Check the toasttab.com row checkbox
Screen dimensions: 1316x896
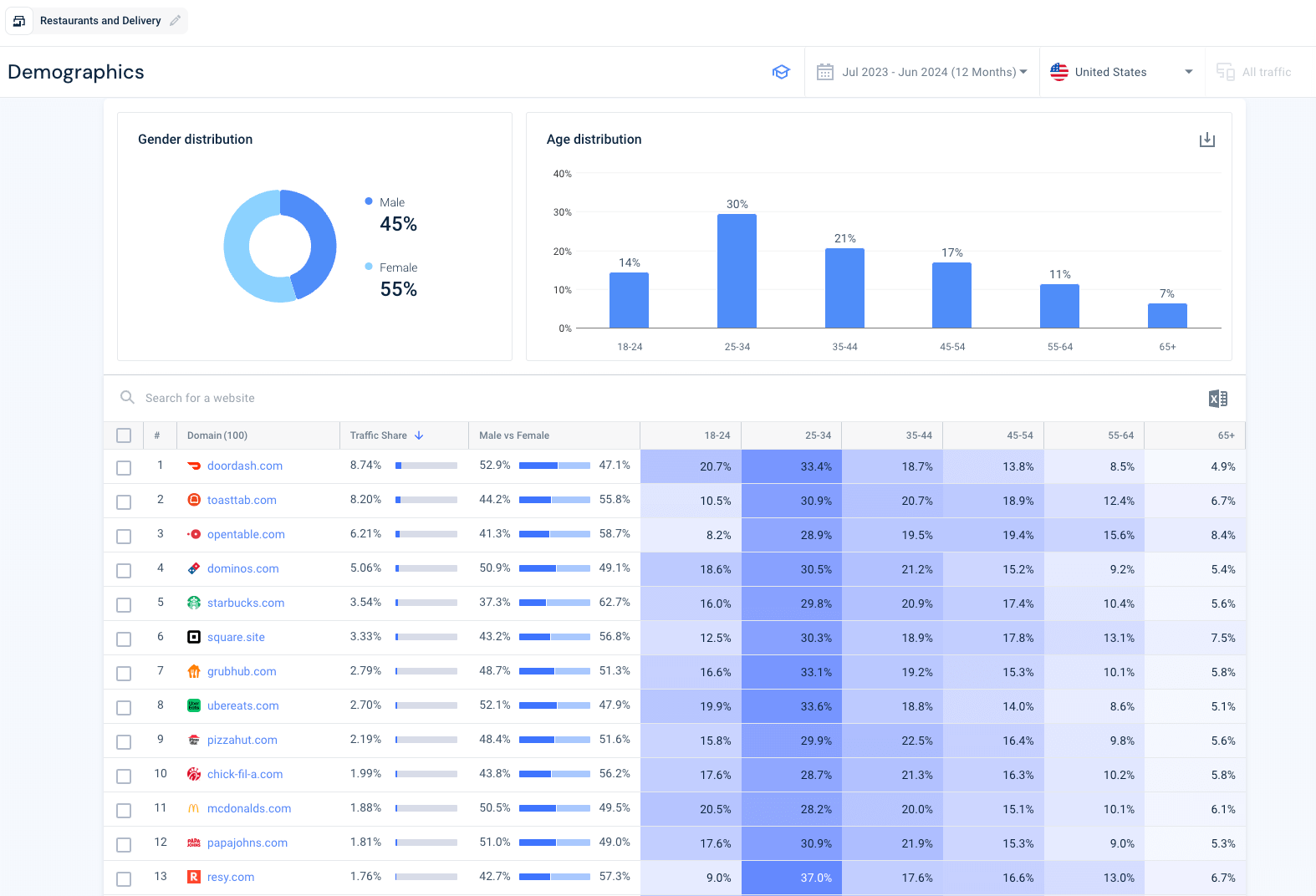[x=124, y=502]
